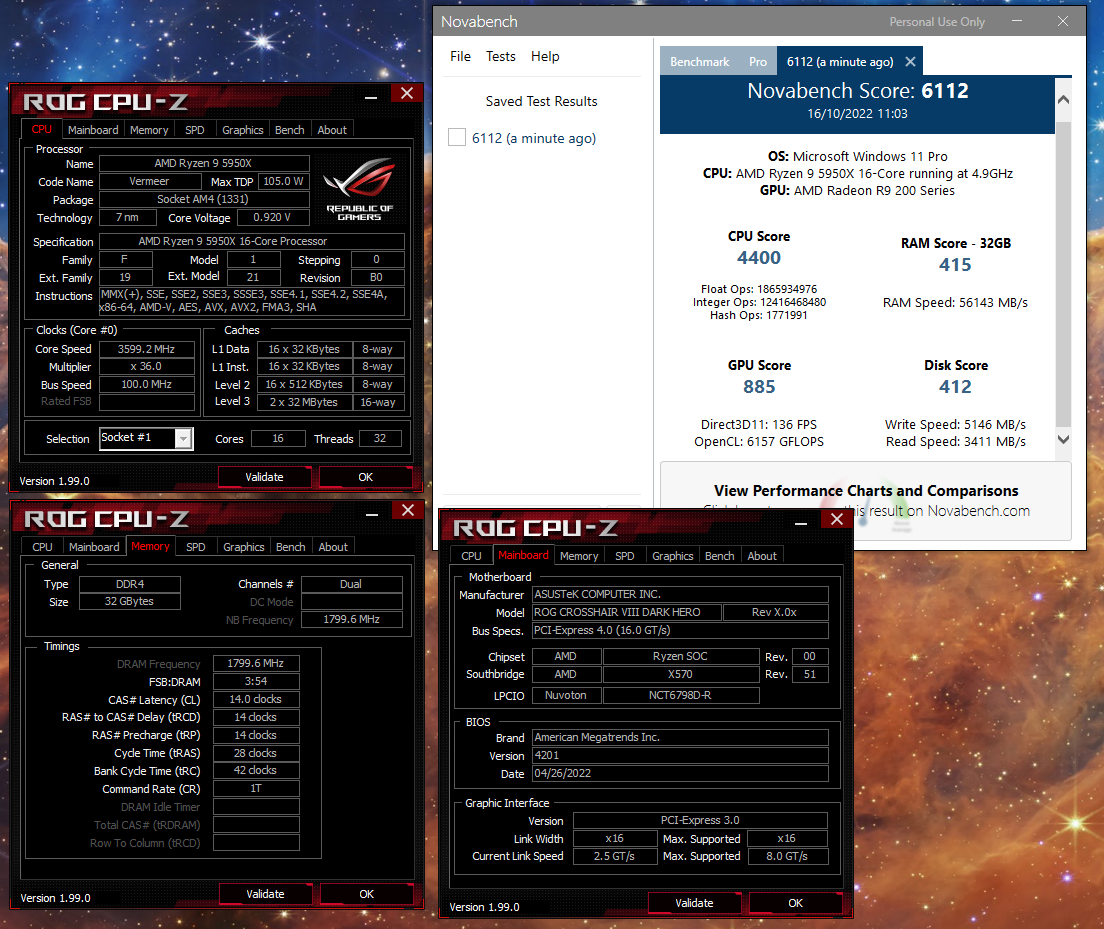The width and height of the screenshot is (1104, 929).
Task: Click the GPU Score value 885
Action: [759, 387]
